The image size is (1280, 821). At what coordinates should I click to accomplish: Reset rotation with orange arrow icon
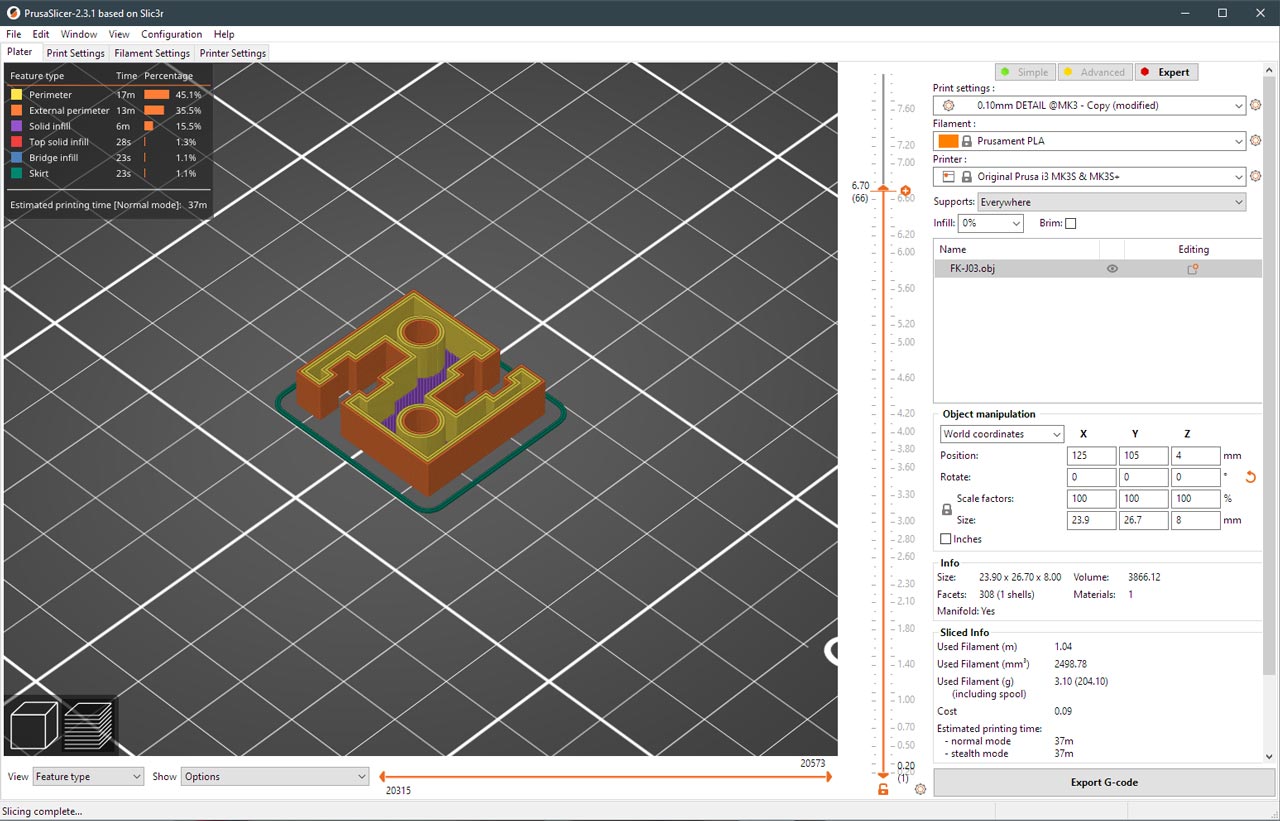coord(1250,478)
